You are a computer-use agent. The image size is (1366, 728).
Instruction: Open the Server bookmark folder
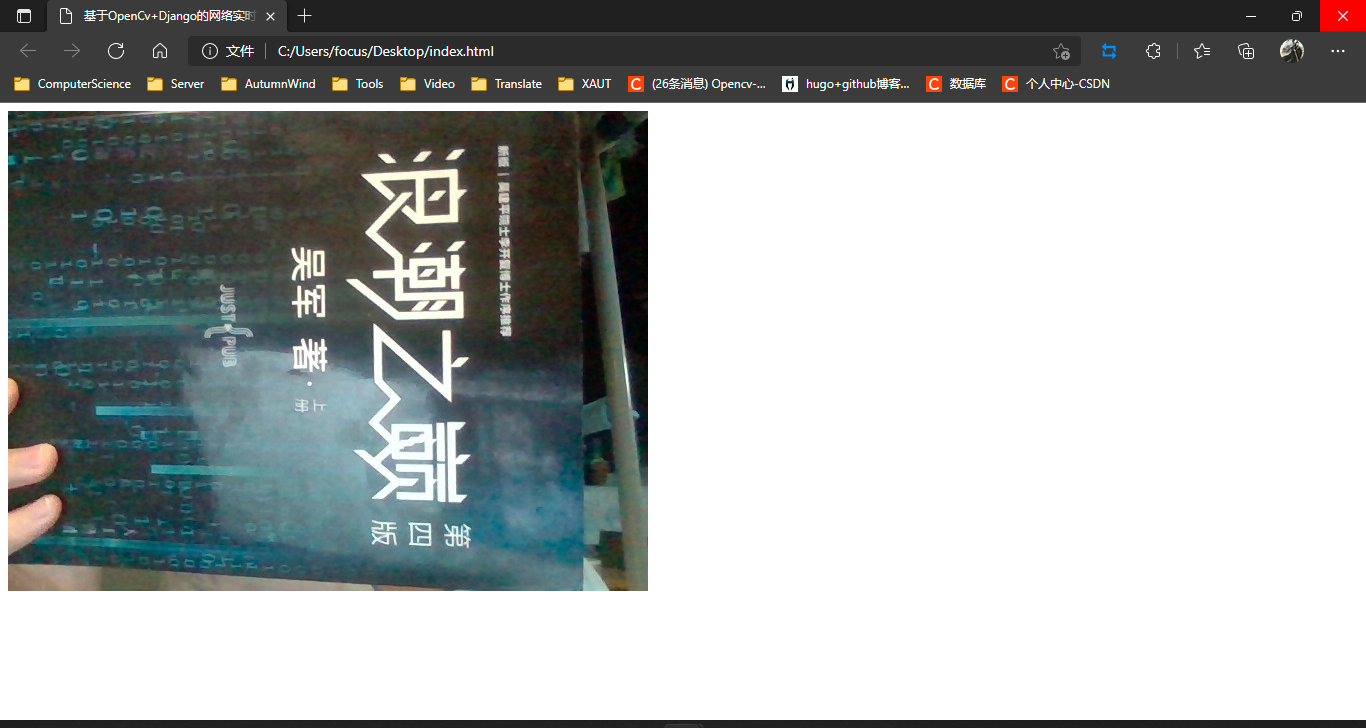click(x=176, y=84)
